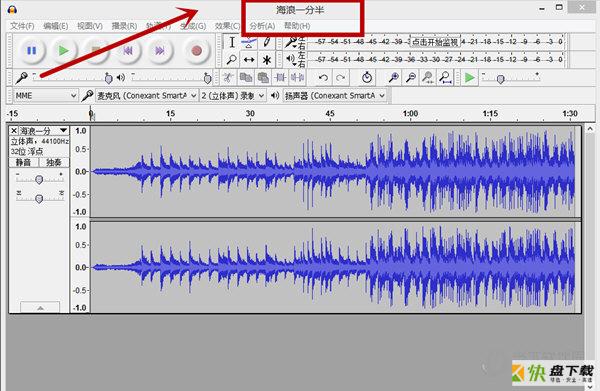
Task: Open the 文件(F) menu
Action: pyautogui.click(x=22, y=26)
